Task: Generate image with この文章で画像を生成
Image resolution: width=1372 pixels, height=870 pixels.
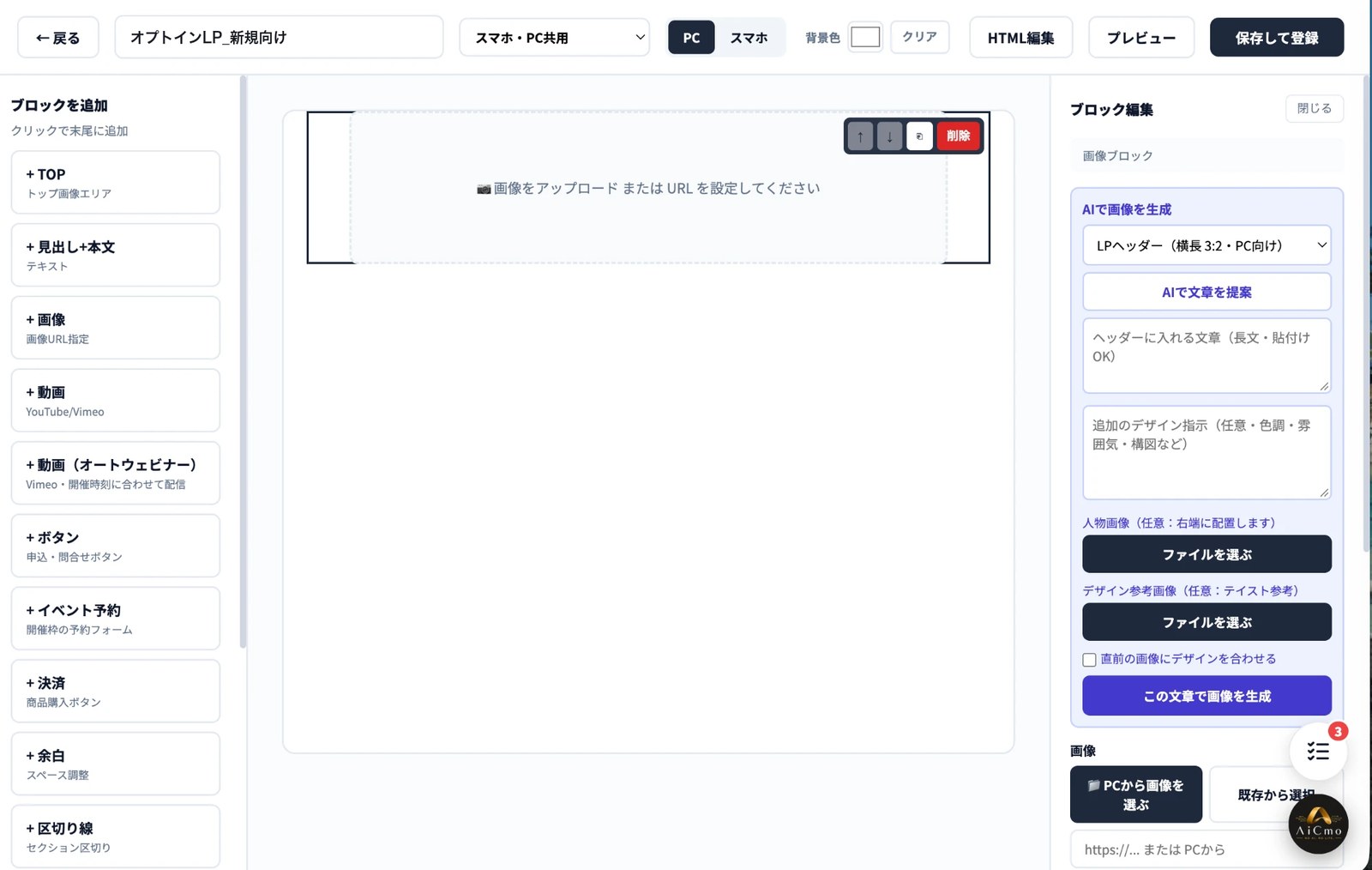Action: click(x=1207, y=696)
